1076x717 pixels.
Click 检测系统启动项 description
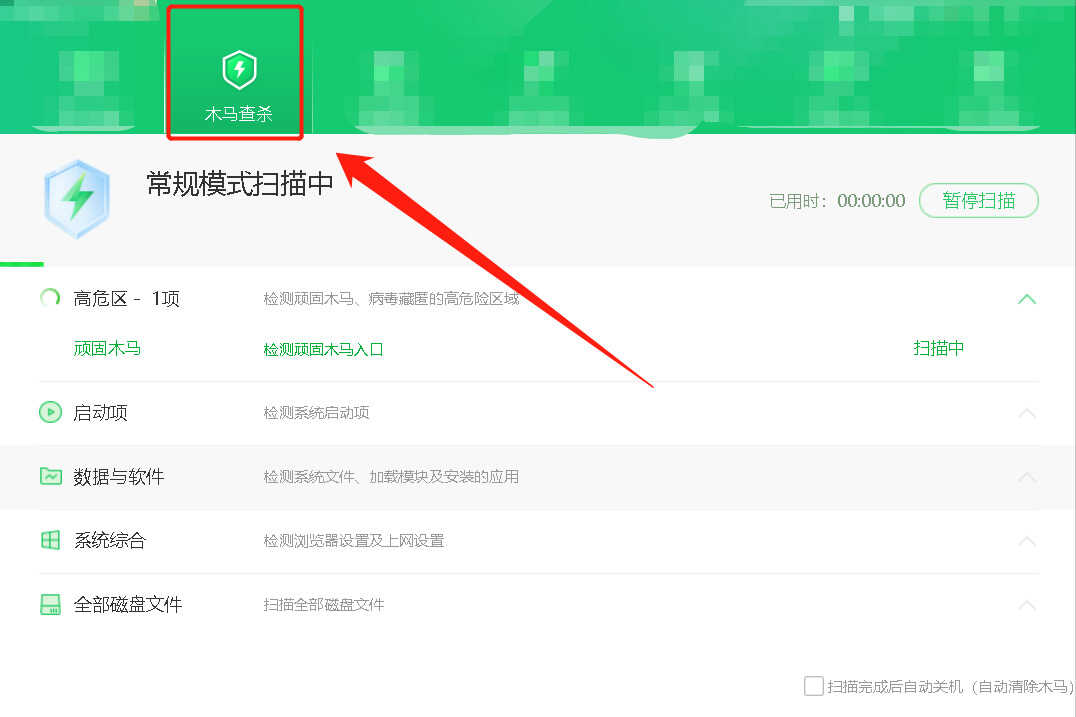tap(316, 412)
